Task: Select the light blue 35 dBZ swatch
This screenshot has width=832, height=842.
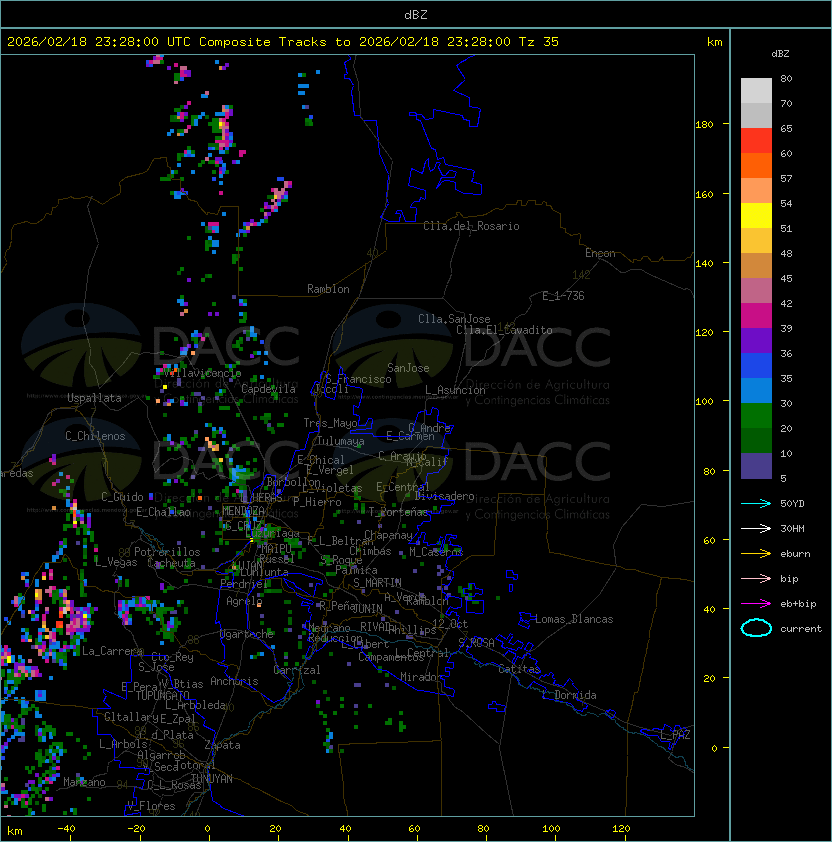Action: [x=756, y=391]
